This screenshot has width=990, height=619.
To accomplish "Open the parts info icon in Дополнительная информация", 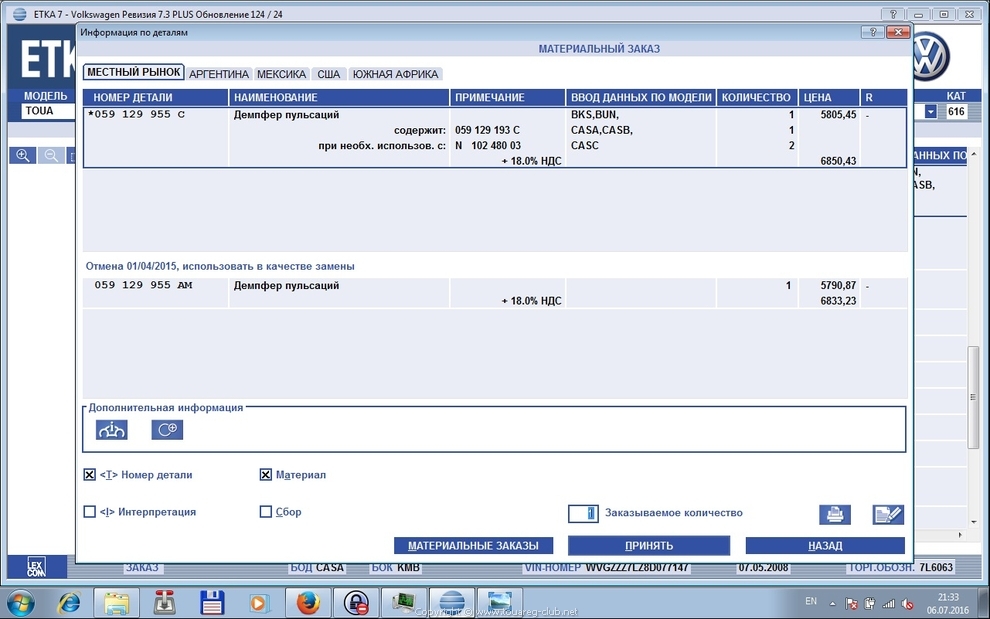I will 112,430.
